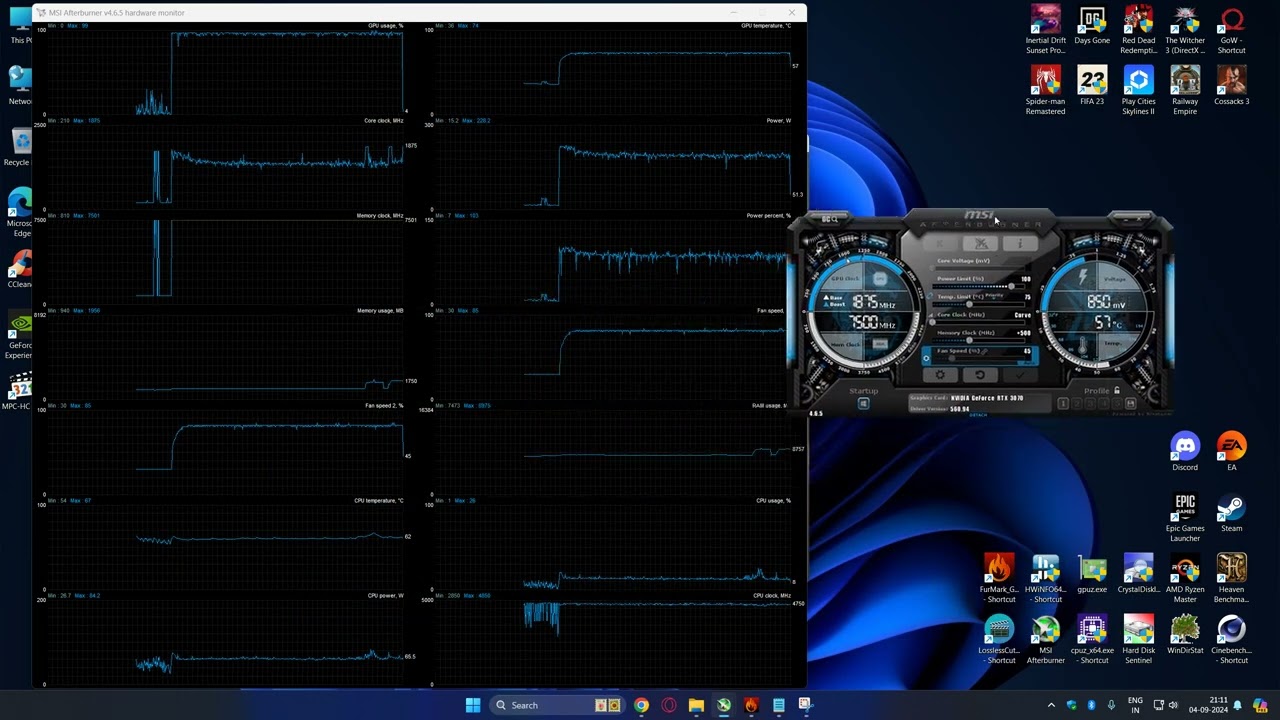Open the Core Clock Curve editor value
This screenshot has height=720, width=1280.
tap(1022, 315)
